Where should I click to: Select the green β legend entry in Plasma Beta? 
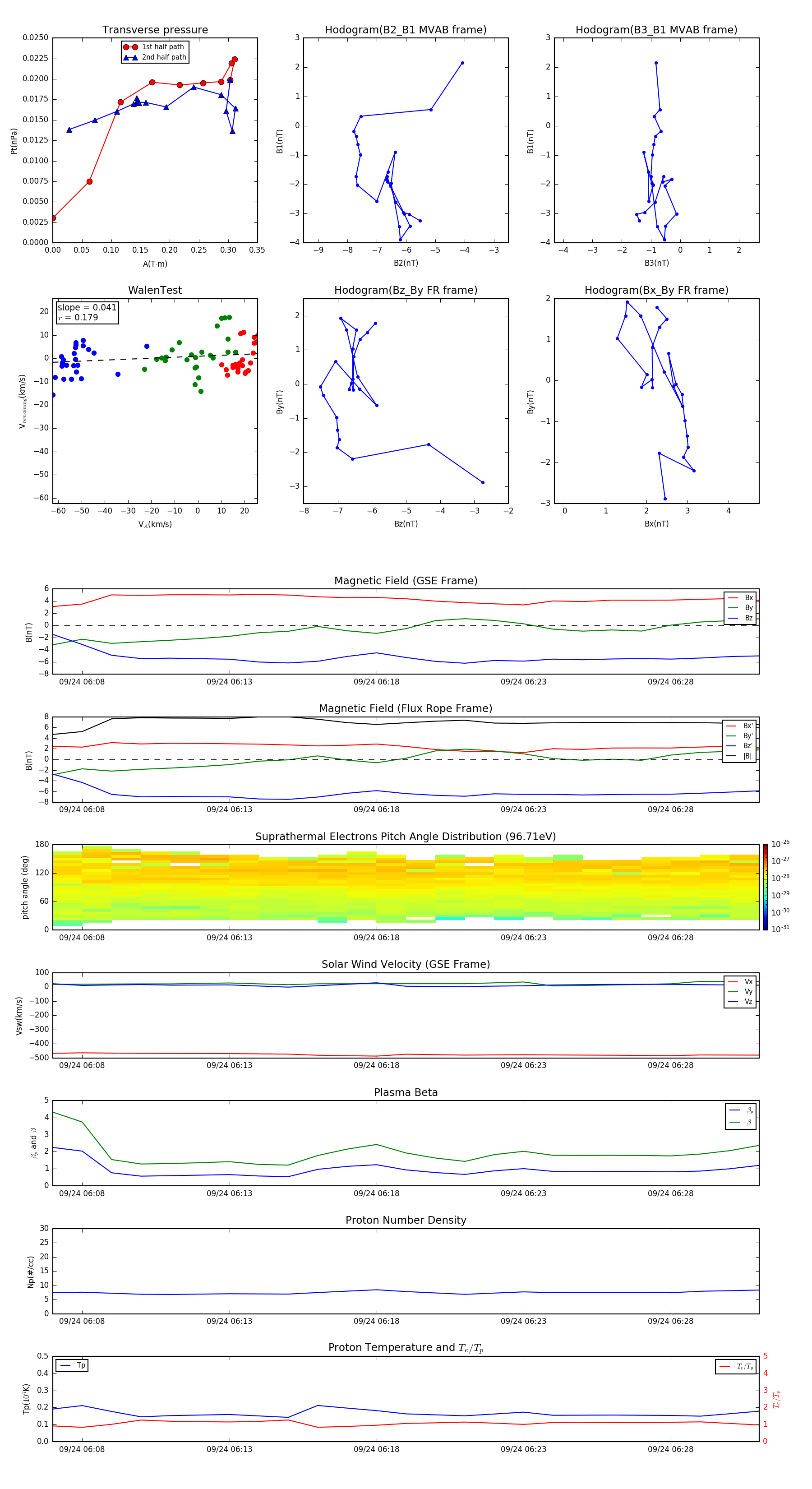coord(741,1122)
